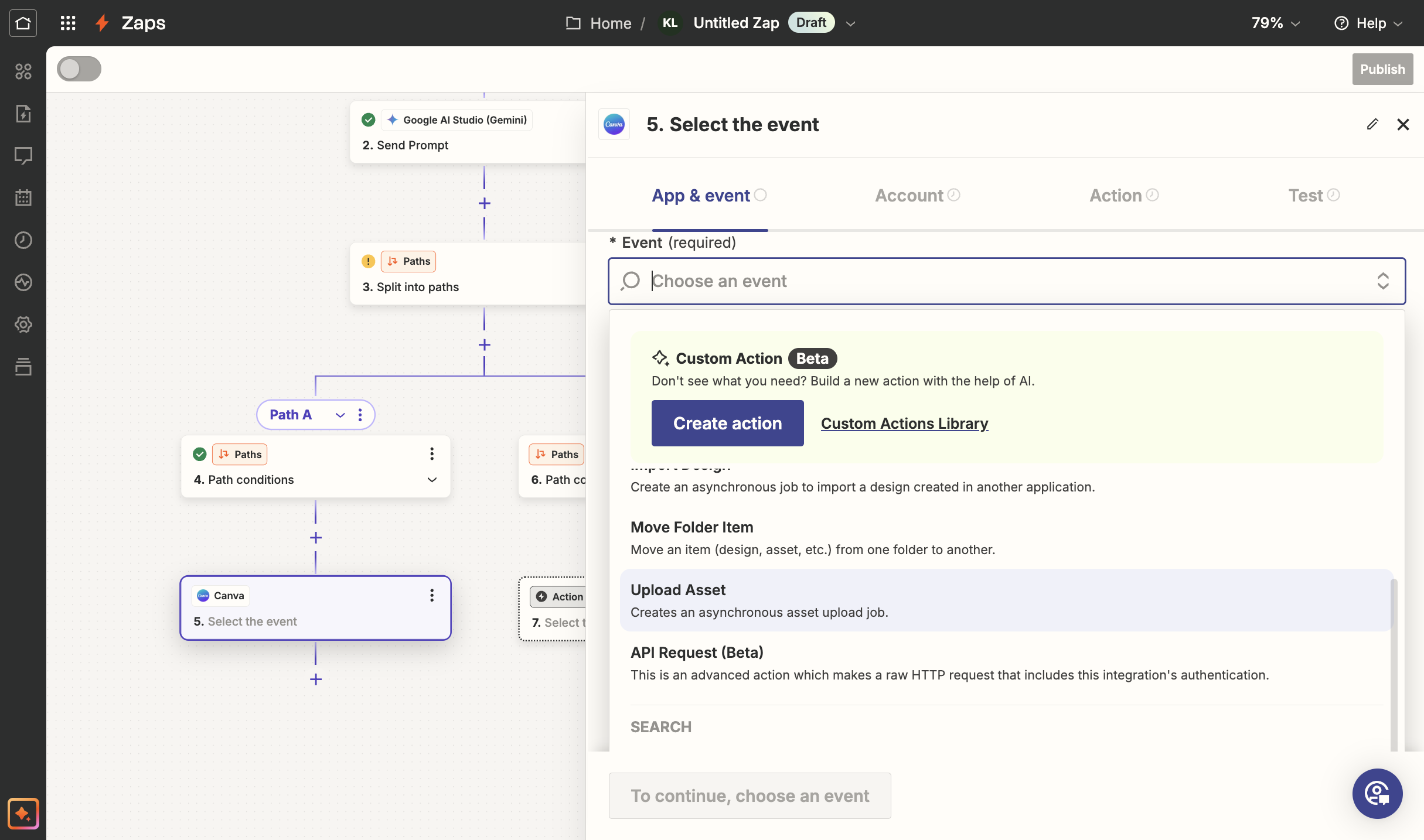Open the Help dropdown menu
Screen dimensions: 1424x840
coord(1369,23)
